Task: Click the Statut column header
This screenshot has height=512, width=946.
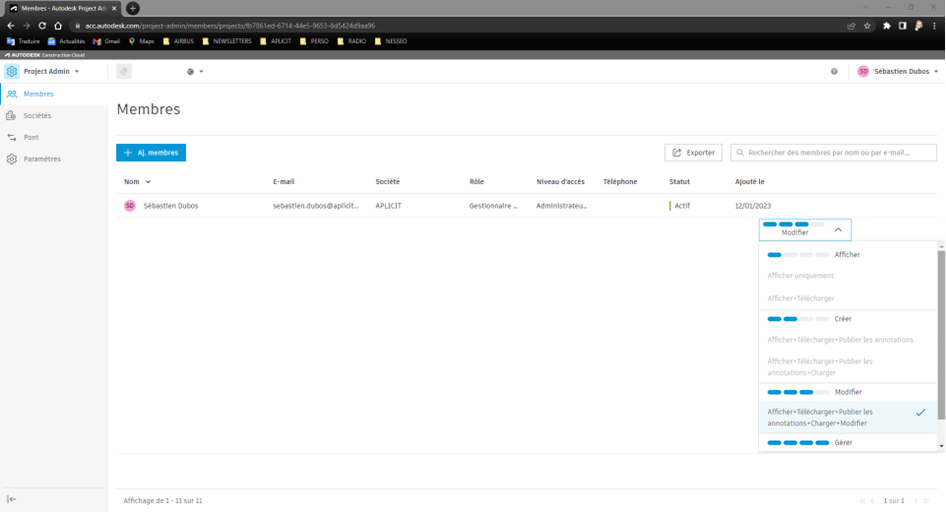Action: pos(679,182)
